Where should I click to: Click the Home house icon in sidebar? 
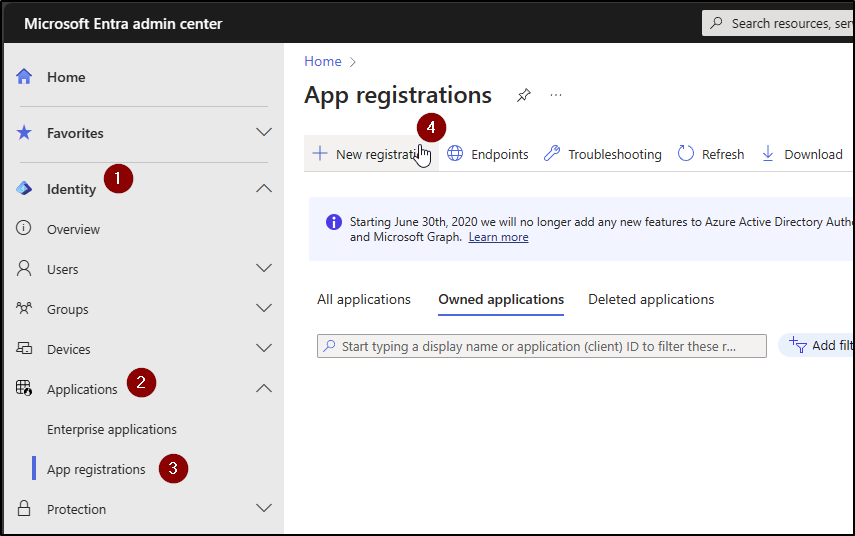click(x=24, y=76)
